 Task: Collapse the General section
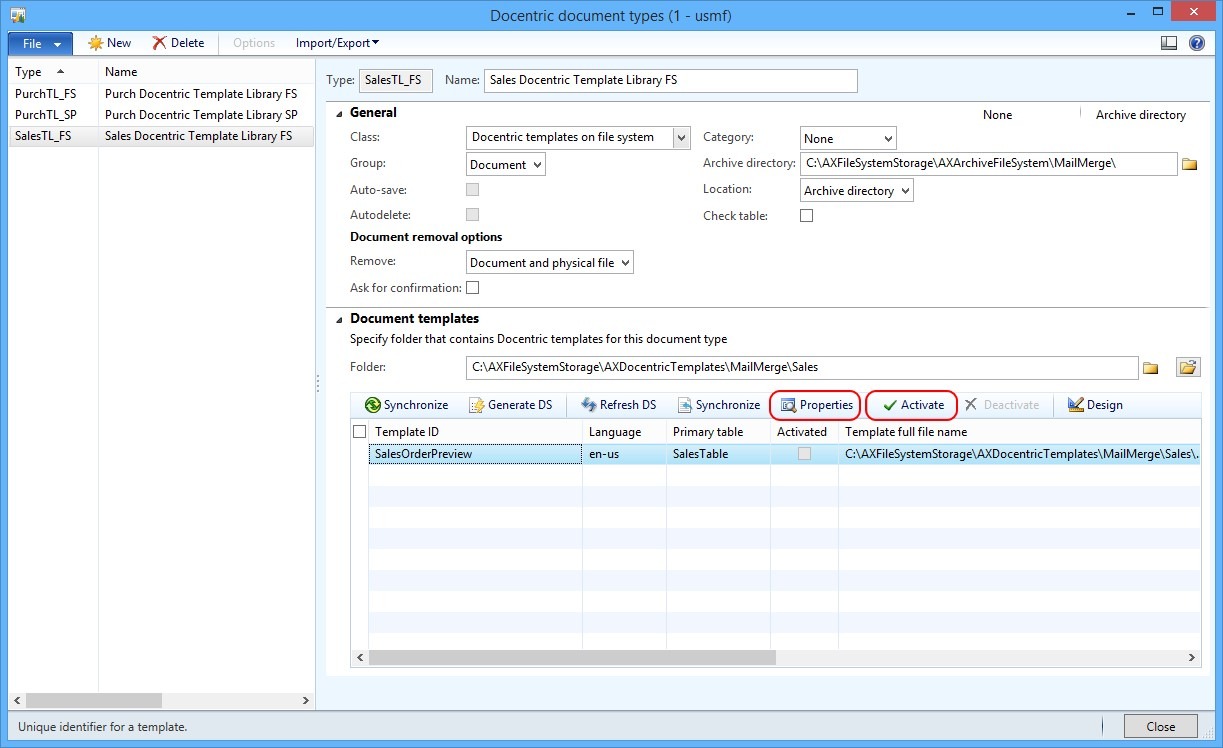(338, 113)
